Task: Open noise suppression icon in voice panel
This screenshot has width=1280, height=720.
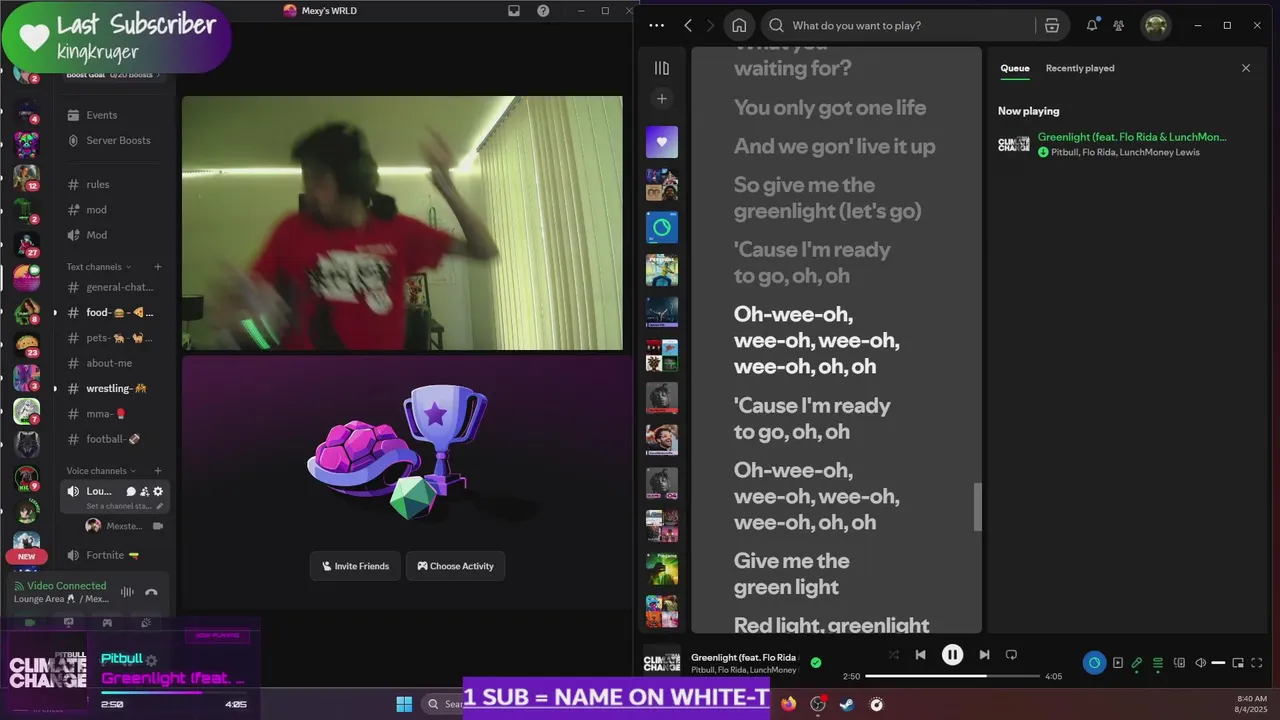Action: (127, 592)
